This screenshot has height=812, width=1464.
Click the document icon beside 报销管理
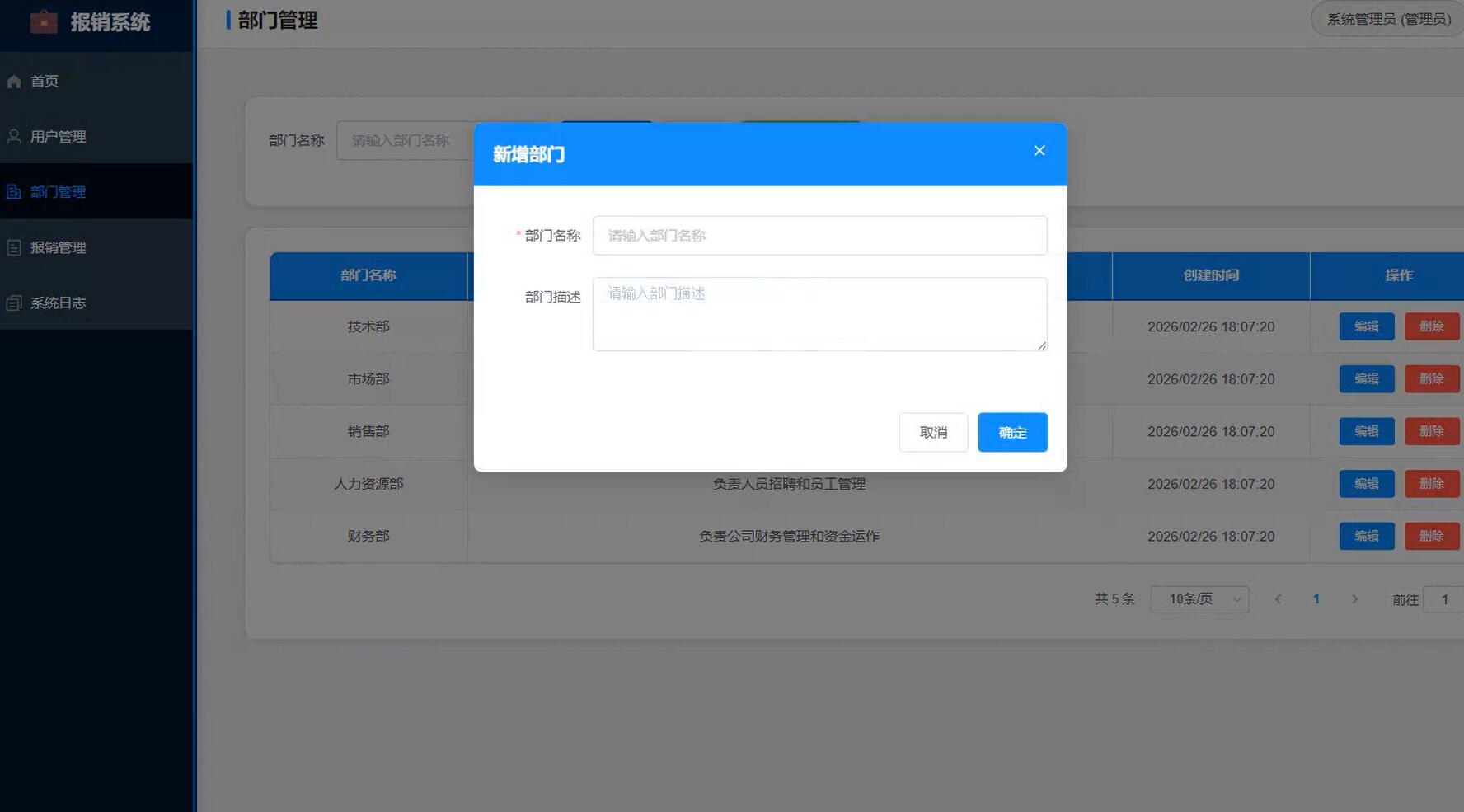14,247
